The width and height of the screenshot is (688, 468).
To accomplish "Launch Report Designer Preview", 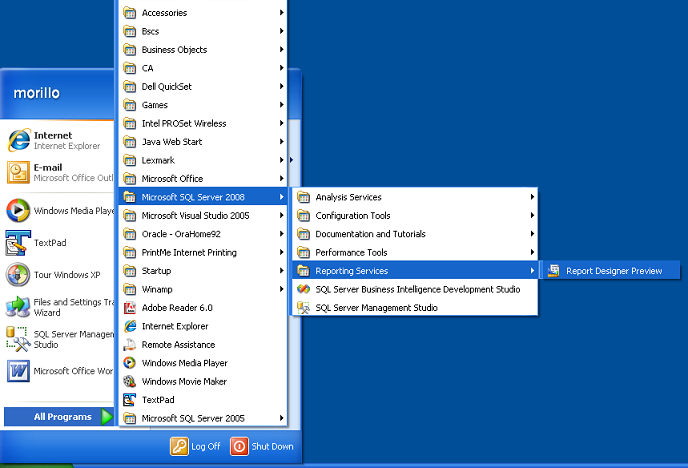I will pos(611,271).
